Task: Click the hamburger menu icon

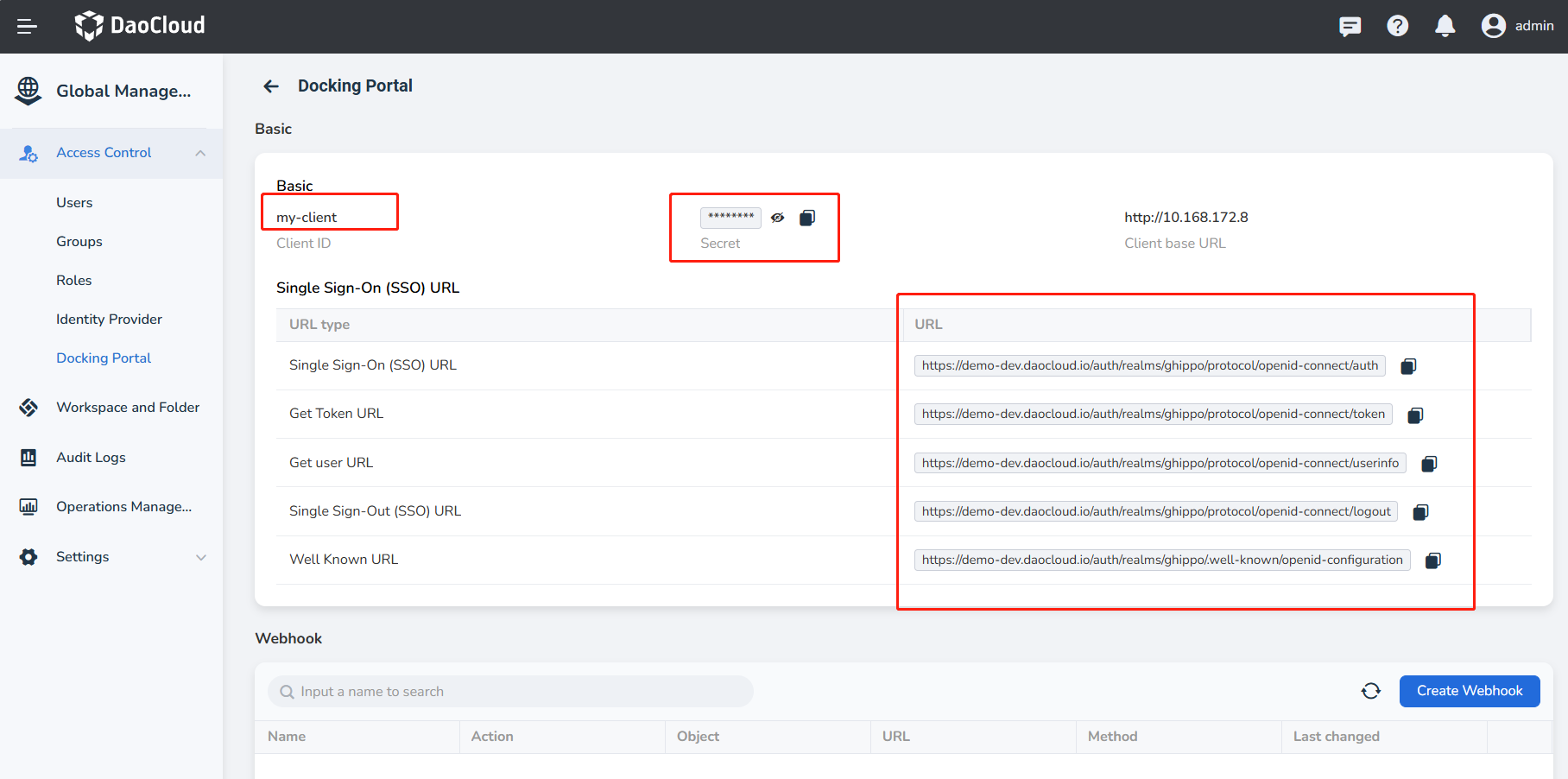Action: coord(27,27)
